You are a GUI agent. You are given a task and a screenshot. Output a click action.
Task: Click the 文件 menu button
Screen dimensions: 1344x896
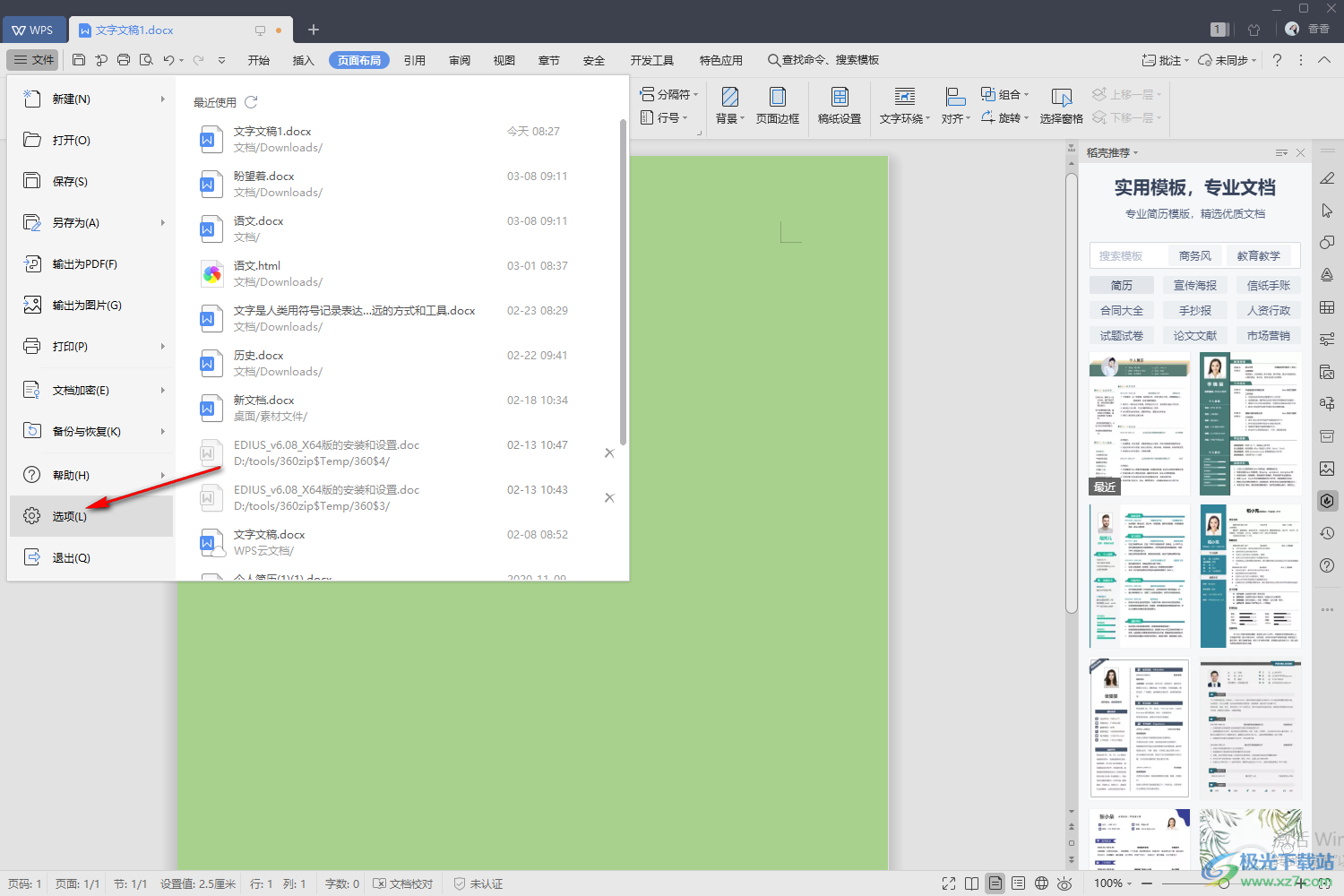click(34, 60)
